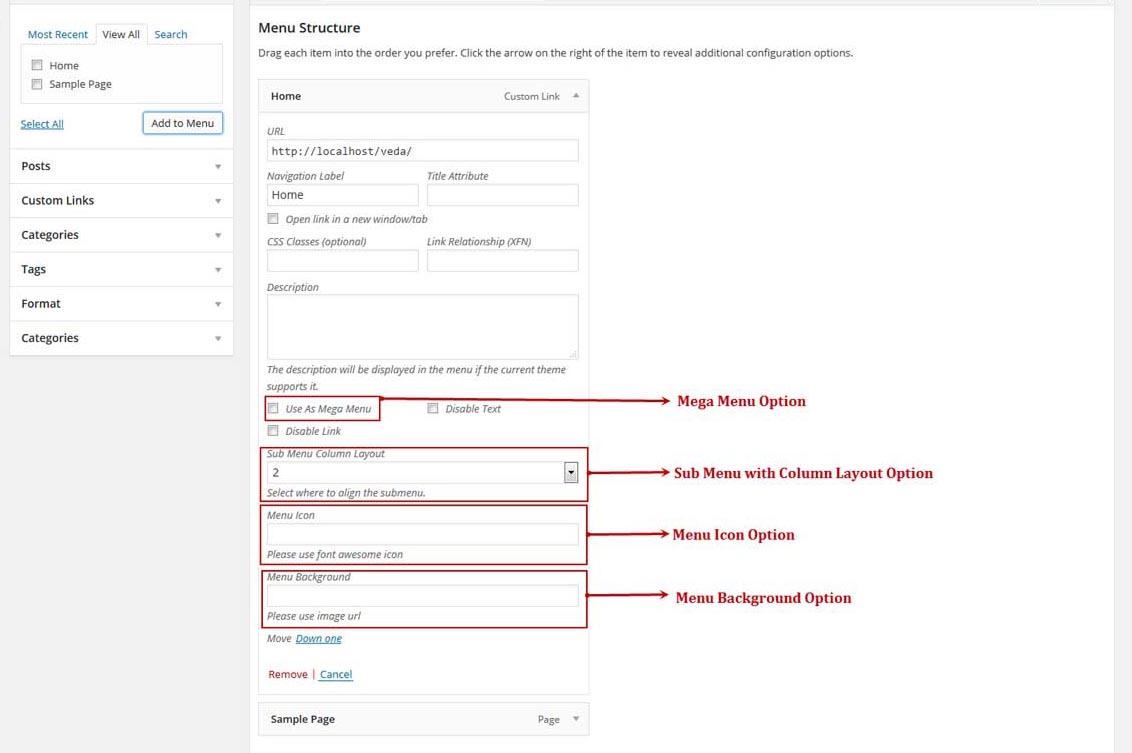
Task: Click the Down one move link
Action: coord(318,639)
